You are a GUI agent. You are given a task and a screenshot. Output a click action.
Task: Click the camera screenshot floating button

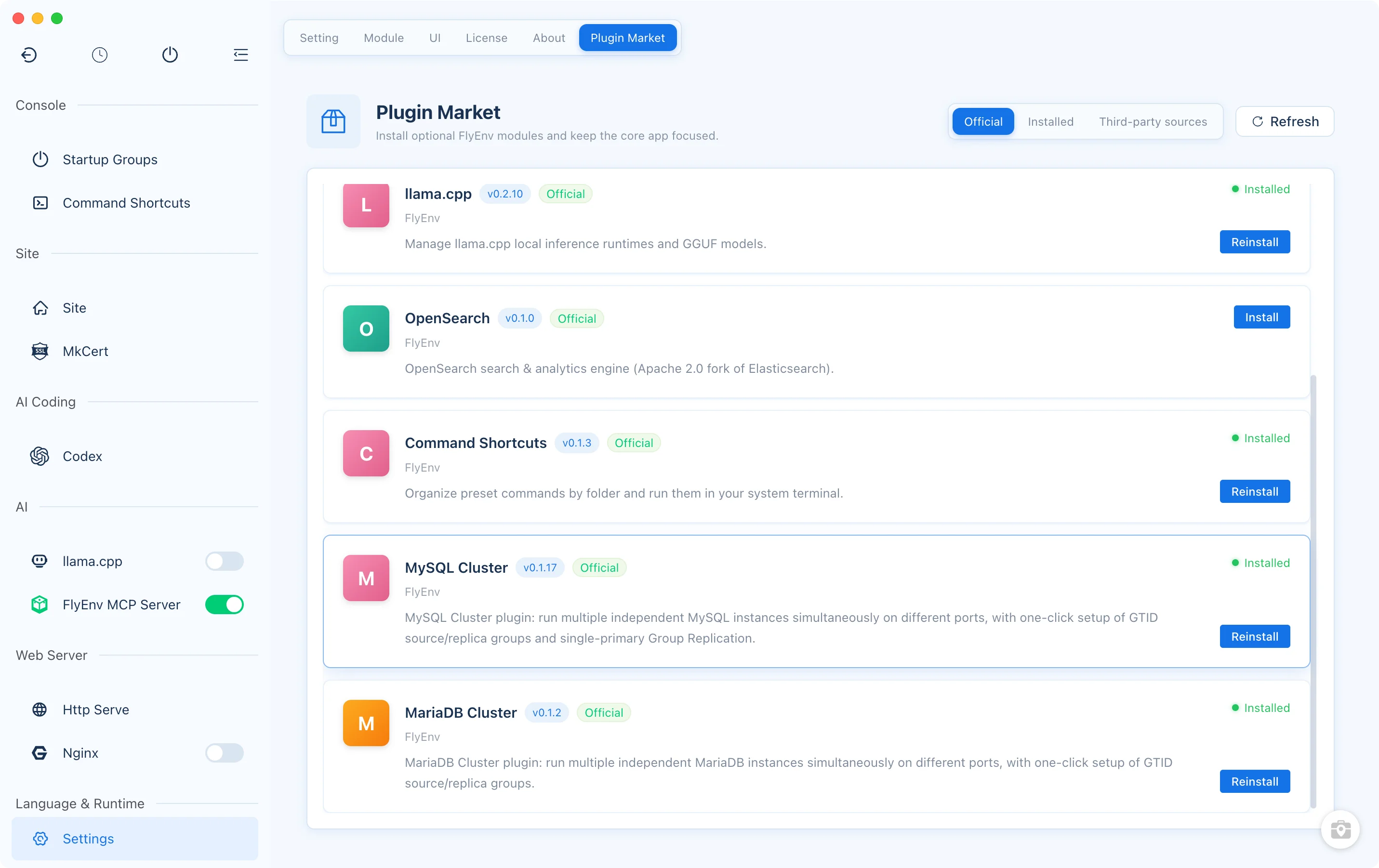coord(1340,829)
